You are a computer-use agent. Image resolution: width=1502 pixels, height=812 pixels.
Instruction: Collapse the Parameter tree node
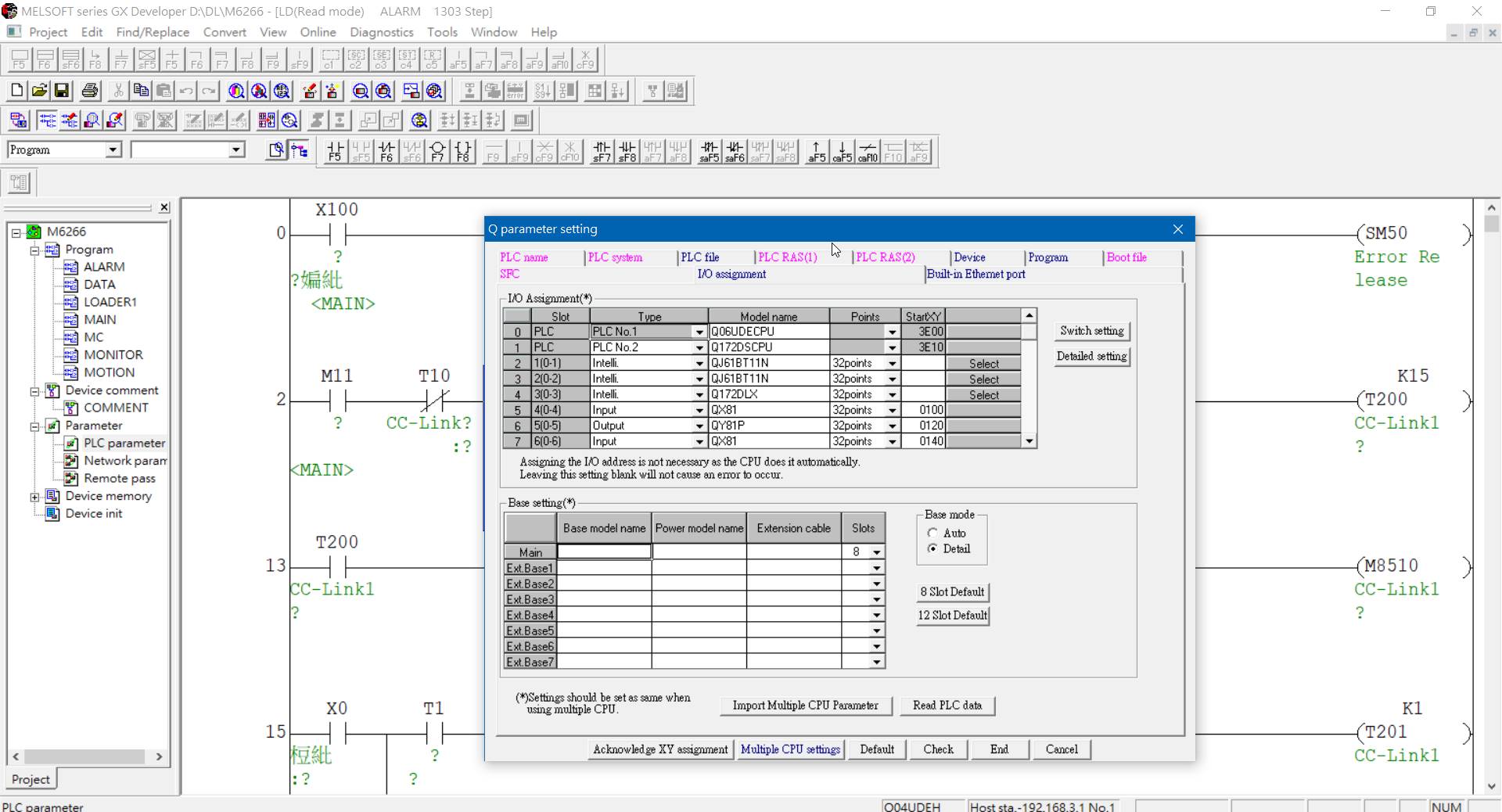click(x=34, y=426)
